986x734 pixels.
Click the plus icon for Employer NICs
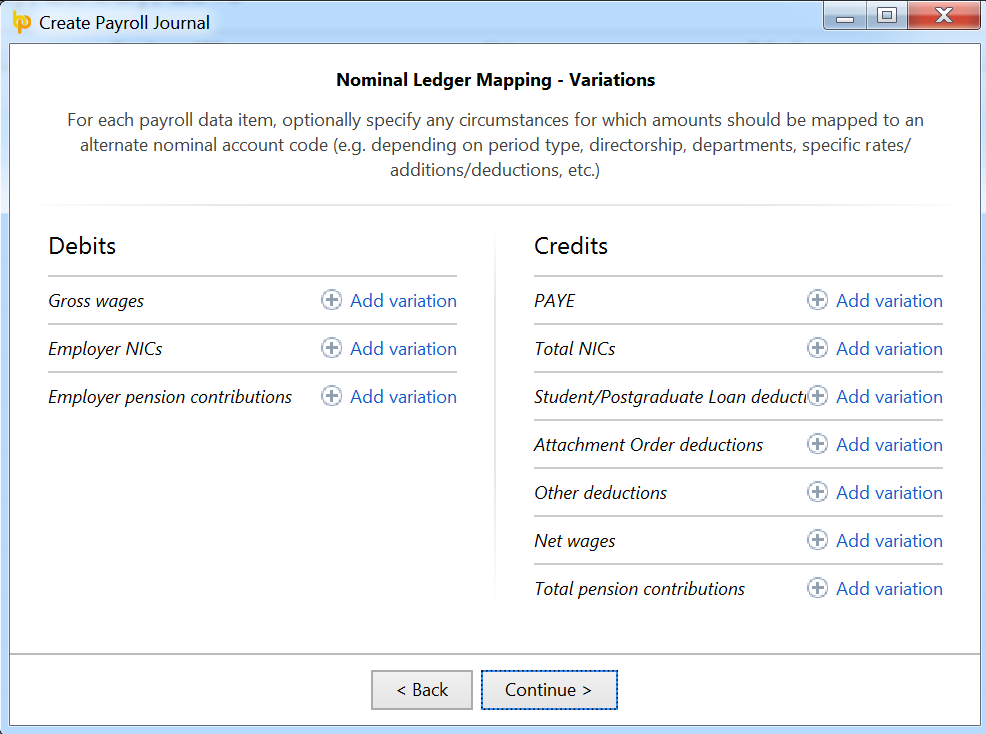331,349
